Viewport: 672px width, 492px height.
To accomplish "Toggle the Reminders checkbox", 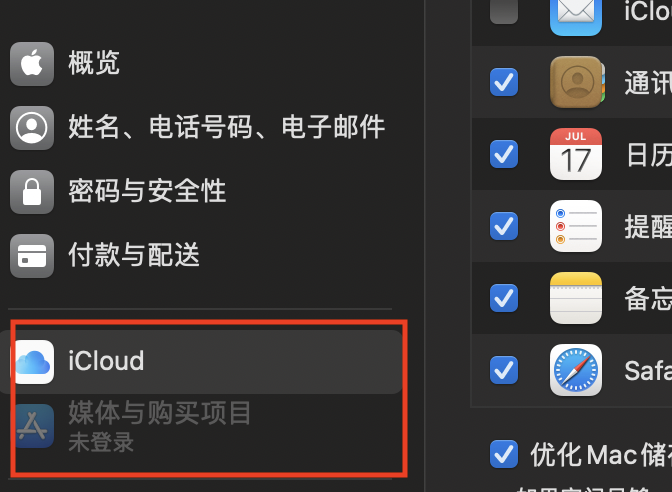I will click(x=504, y=226).
